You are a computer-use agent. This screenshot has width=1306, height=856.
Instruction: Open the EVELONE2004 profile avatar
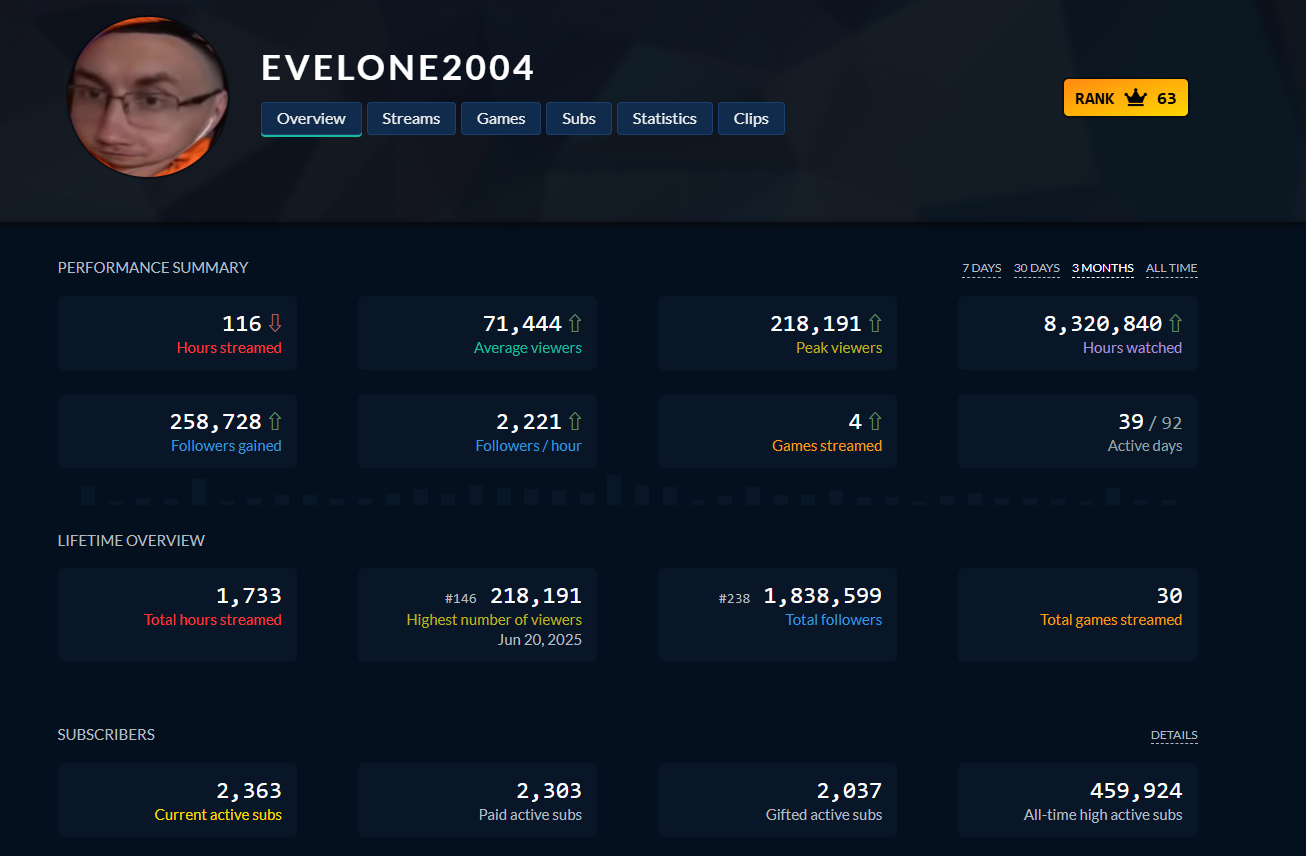(x=148, y=97)
